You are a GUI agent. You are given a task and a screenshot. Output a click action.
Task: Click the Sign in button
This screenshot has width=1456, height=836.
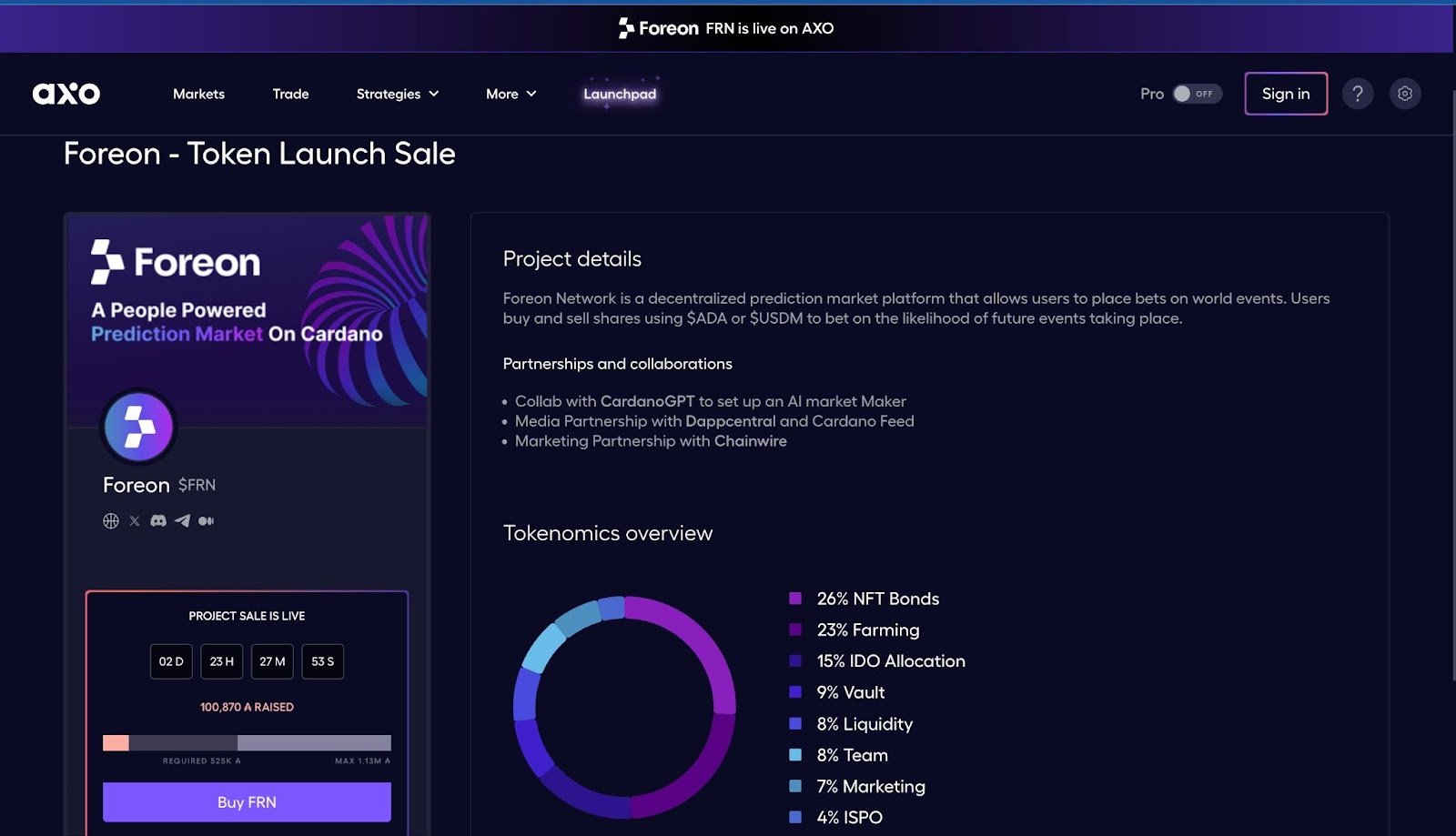(1286, 94)
